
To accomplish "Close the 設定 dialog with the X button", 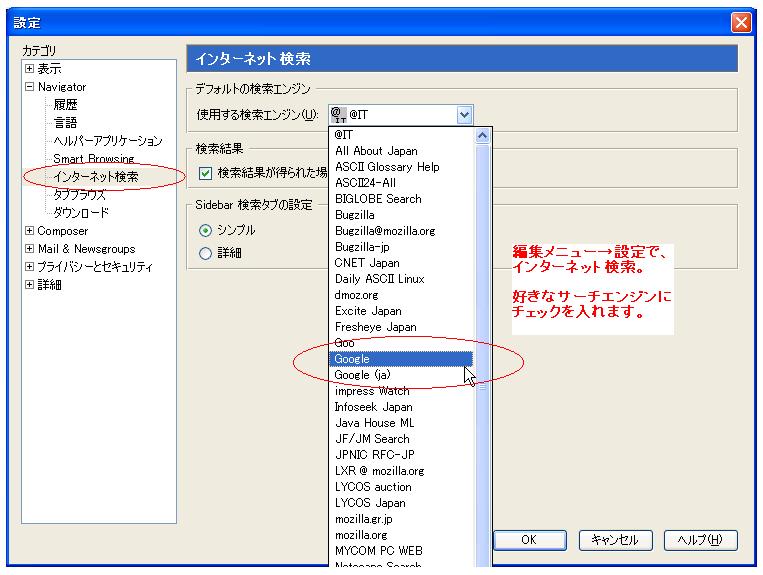I will [741, 23].
